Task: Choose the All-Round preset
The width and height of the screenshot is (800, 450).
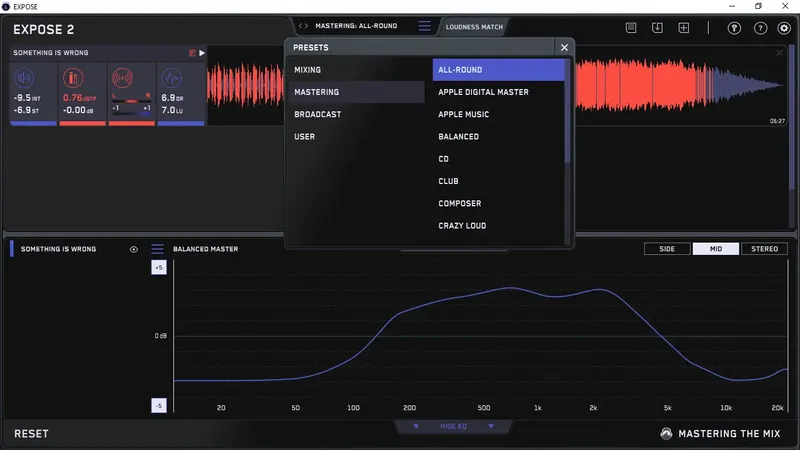Action: (498, 70)
